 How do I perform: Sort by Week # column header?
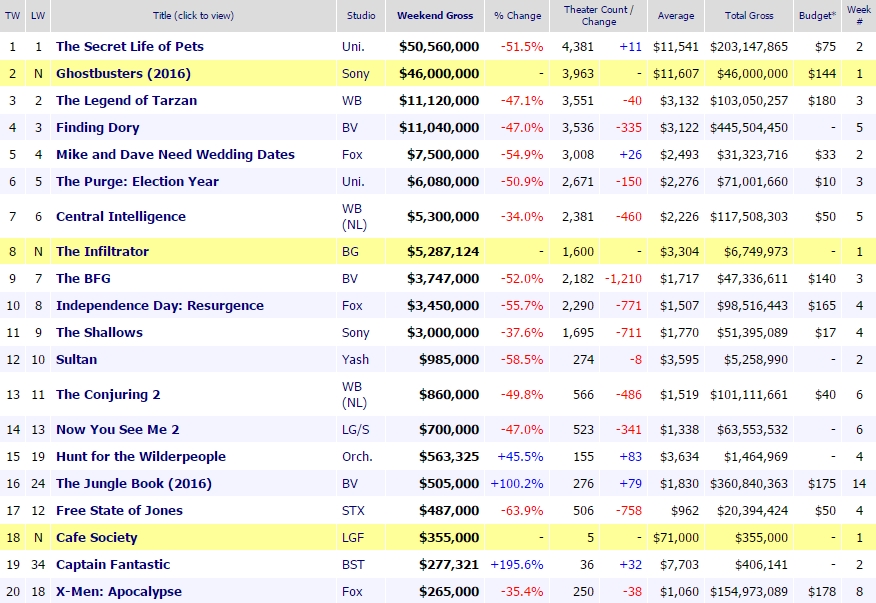tap(859, 16)
